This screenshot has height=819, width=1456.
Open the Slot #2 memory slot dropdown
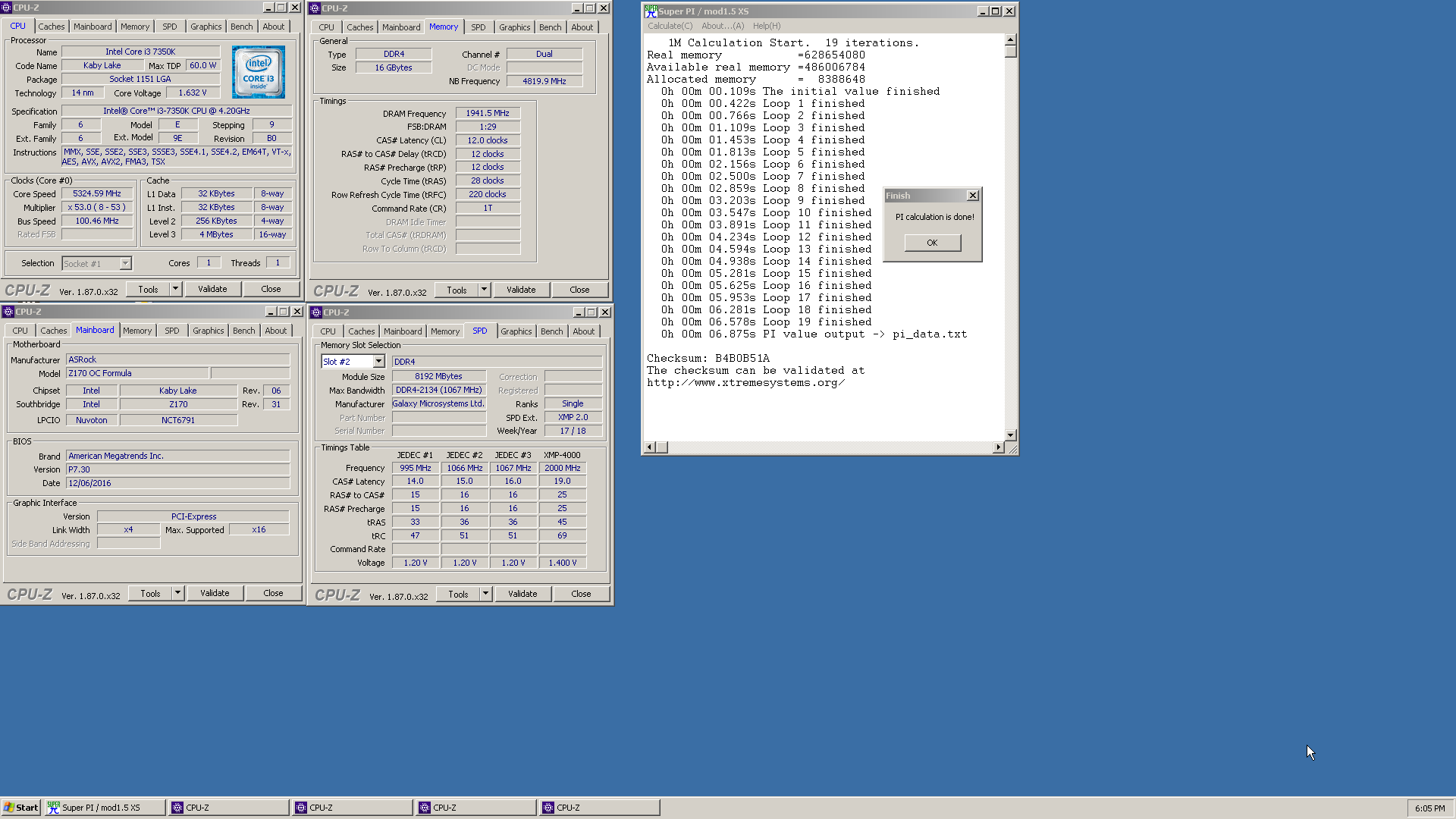point(378,362)
